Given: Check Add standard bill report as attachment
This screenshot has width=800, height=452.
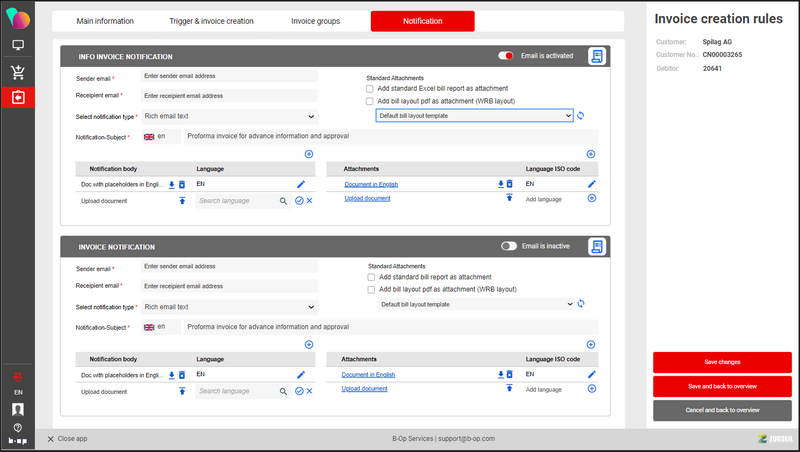Looking at the screenshot, I should [x=371, y=277].
